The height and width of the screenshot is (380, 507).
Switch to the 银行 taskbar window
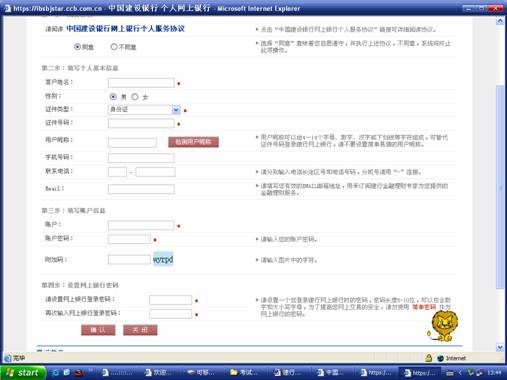coord(288,372)
